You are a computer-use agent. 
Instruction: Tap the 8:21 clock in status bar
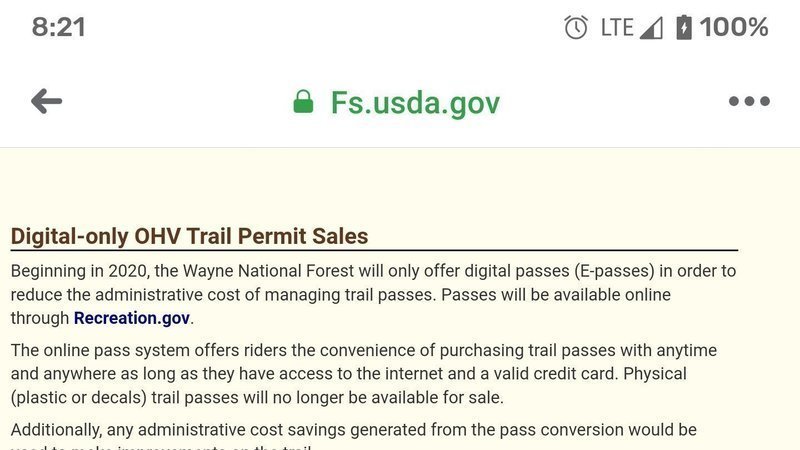click(x=58, y=28)
